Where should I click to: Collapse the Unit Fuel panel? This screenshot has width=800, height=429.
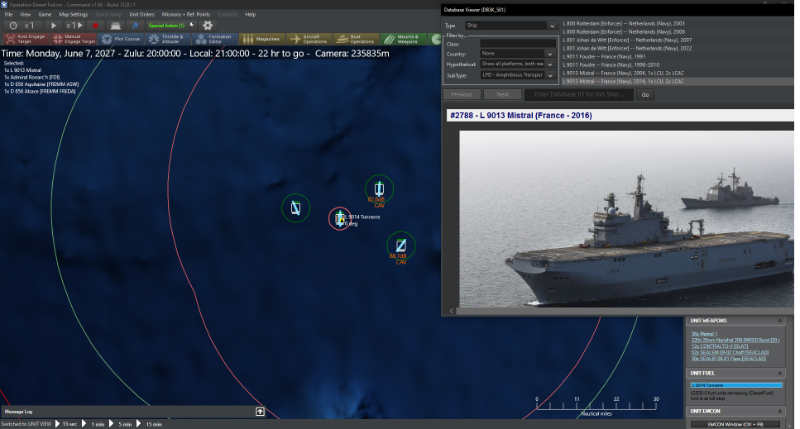coord(780,373)
